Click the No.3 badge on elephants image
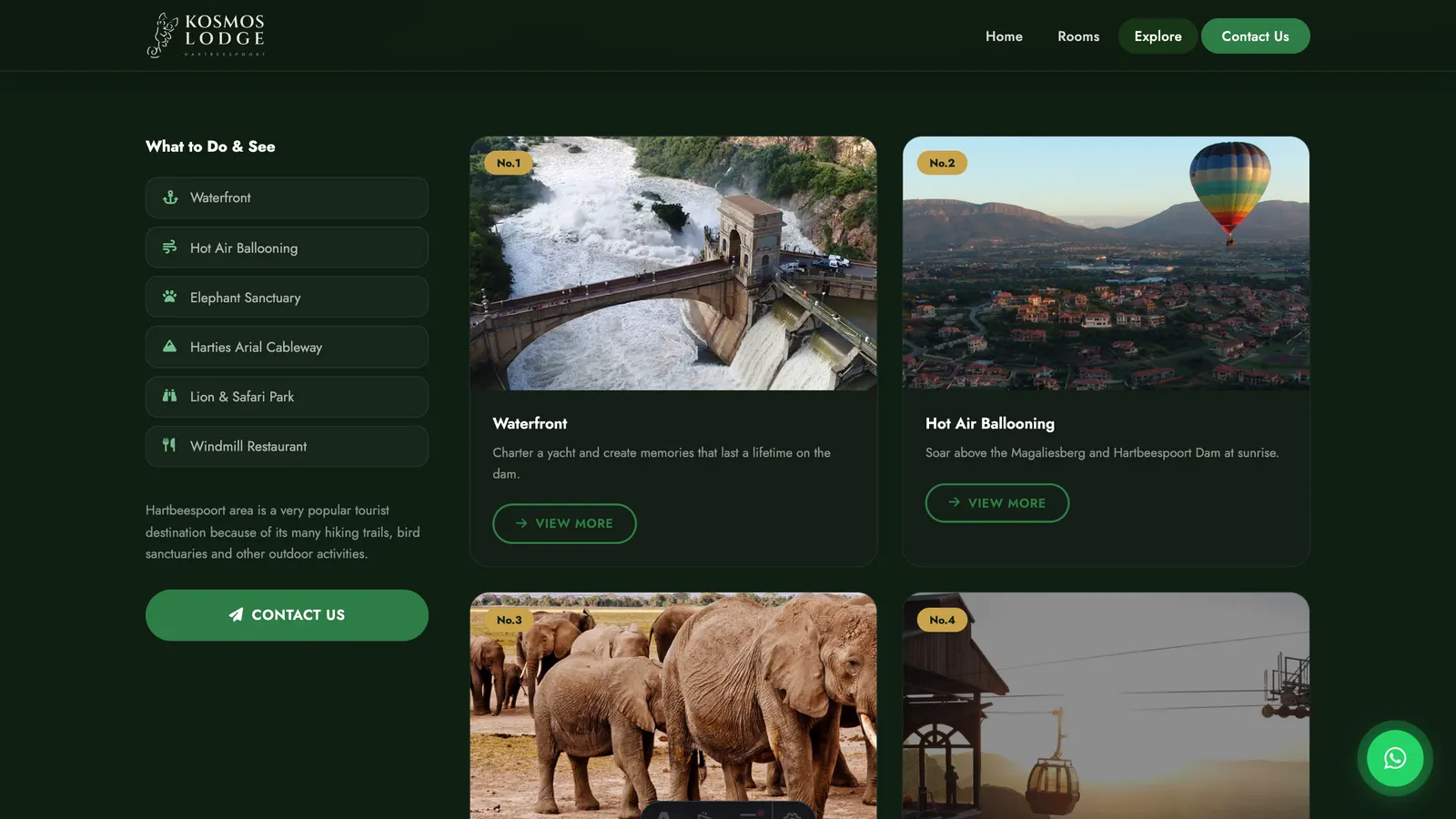 (x=509, y=620)
